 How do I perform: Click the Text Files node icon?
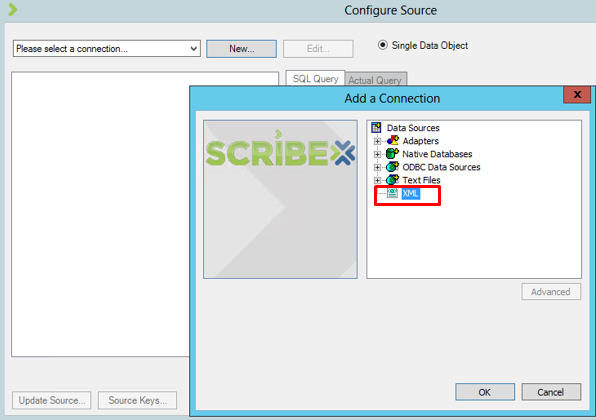(392, 180)
